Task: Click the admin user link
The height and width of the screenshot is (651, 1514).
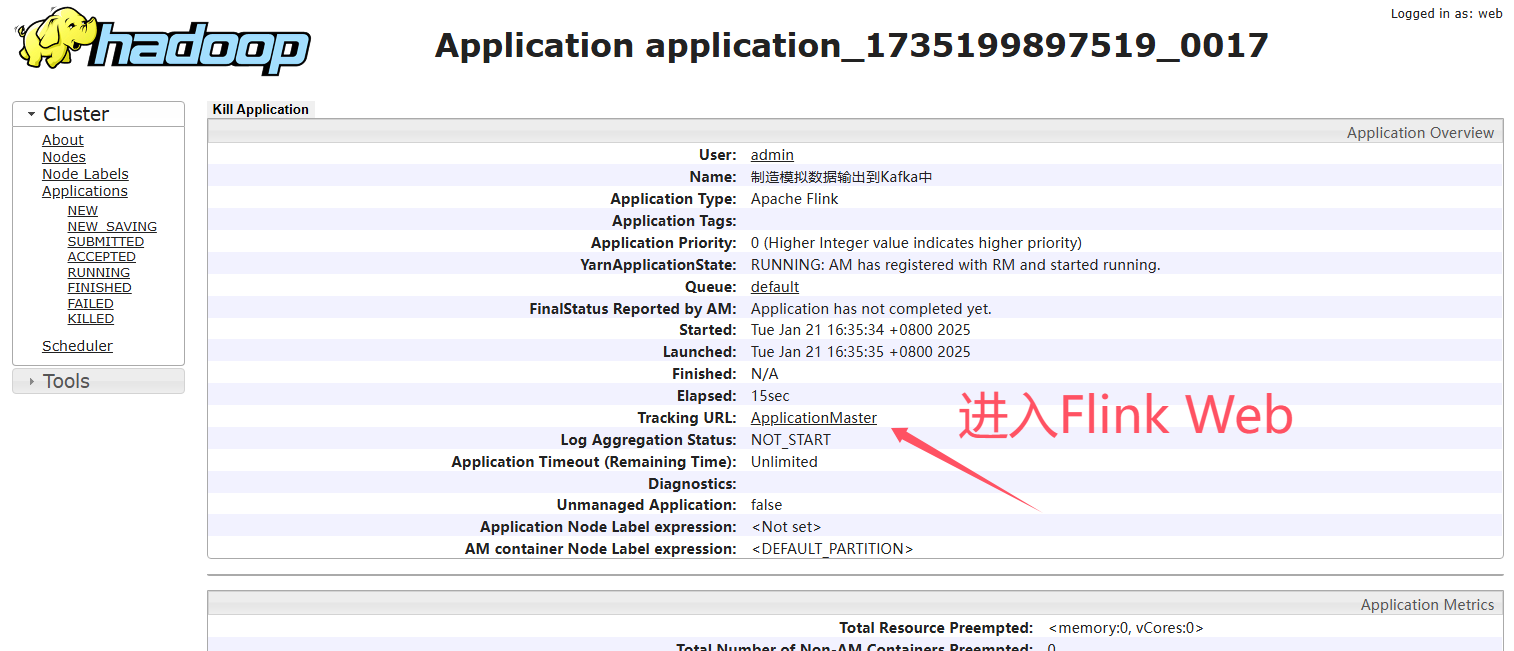Action: [772, 155]
